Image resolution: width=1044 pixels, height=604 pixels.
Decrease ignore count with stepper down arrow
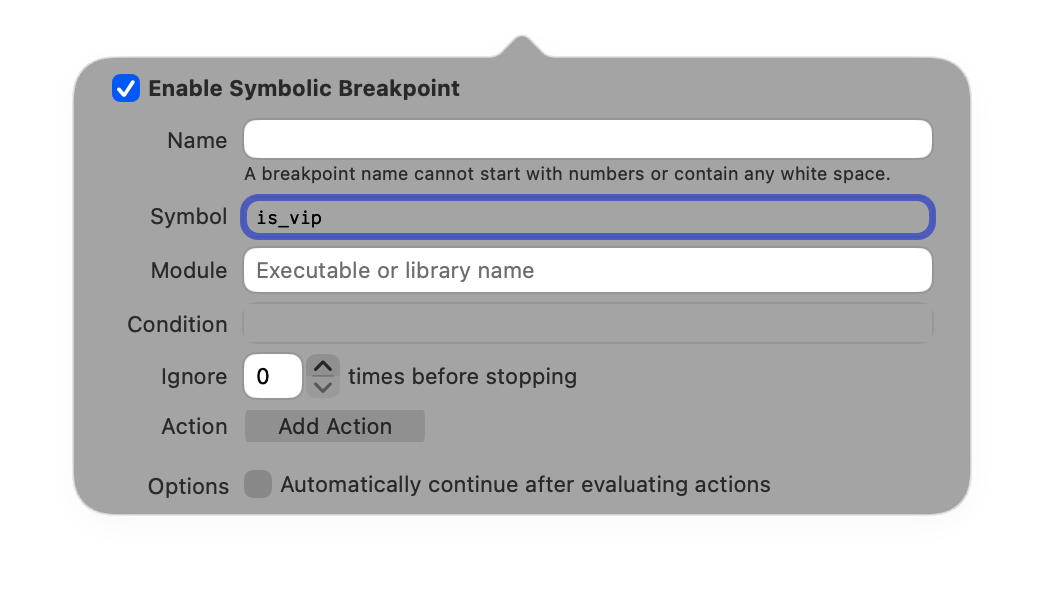323,387
